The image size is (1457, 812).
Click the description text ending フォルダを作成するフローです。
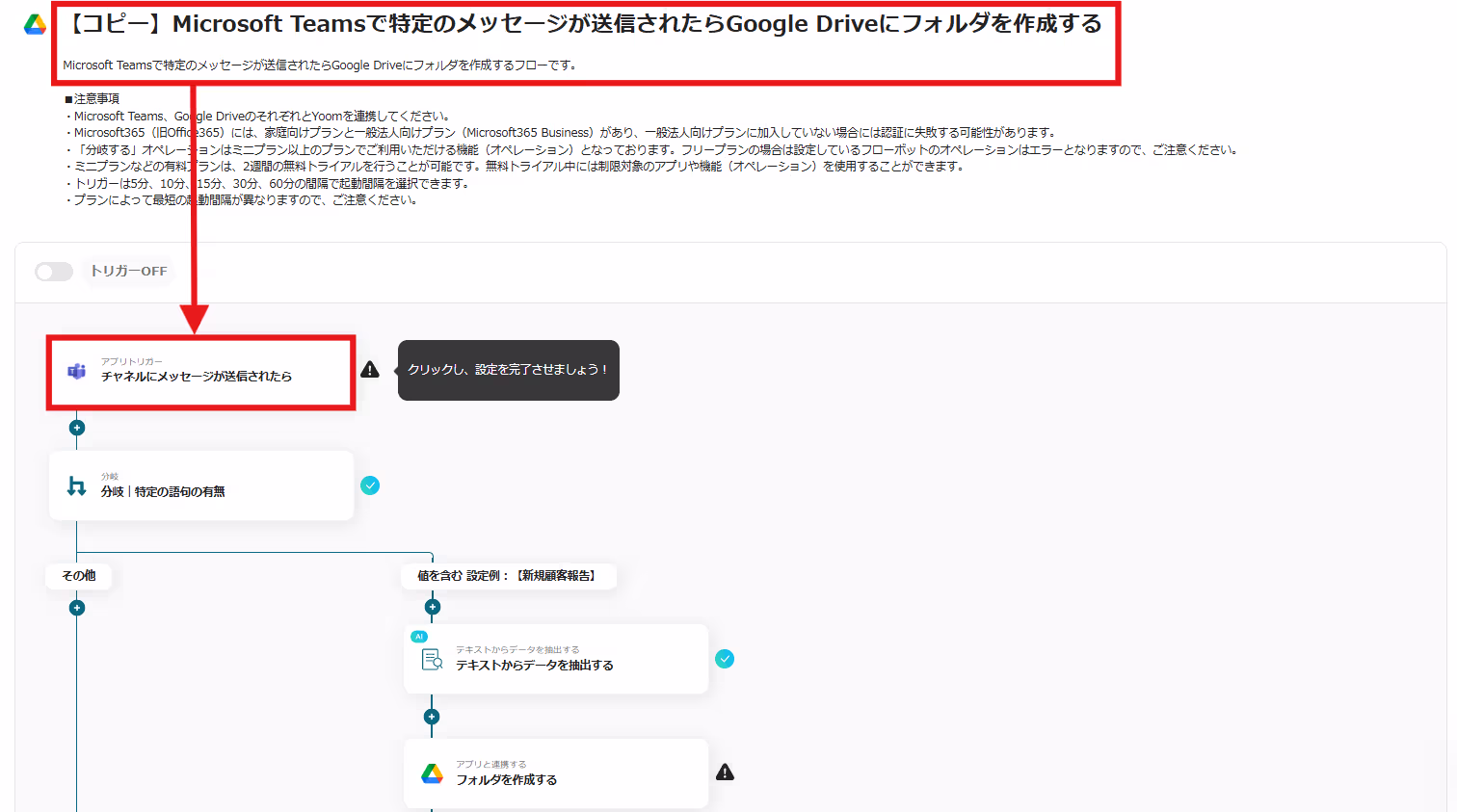(x=319, y=65)
